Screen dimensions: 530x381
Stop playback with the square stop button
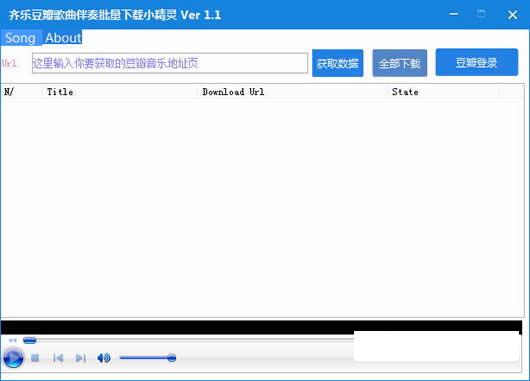tap(35, 358)
